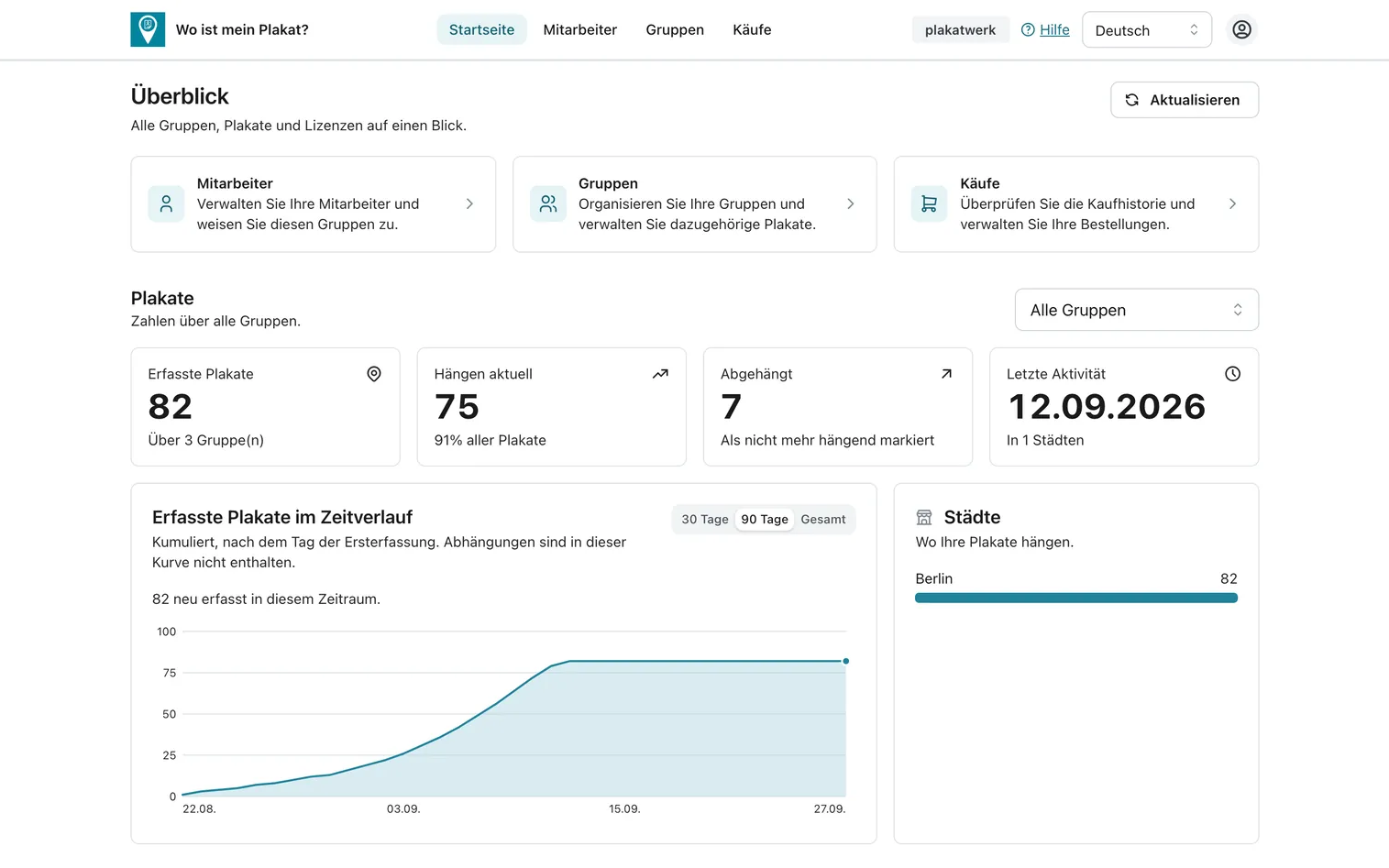Image resolution: width=1389 pixels, height=868 pixels.
Task: Click the store icon beside Städte heading
Action: pyautogui.click(x=924, y=517)
